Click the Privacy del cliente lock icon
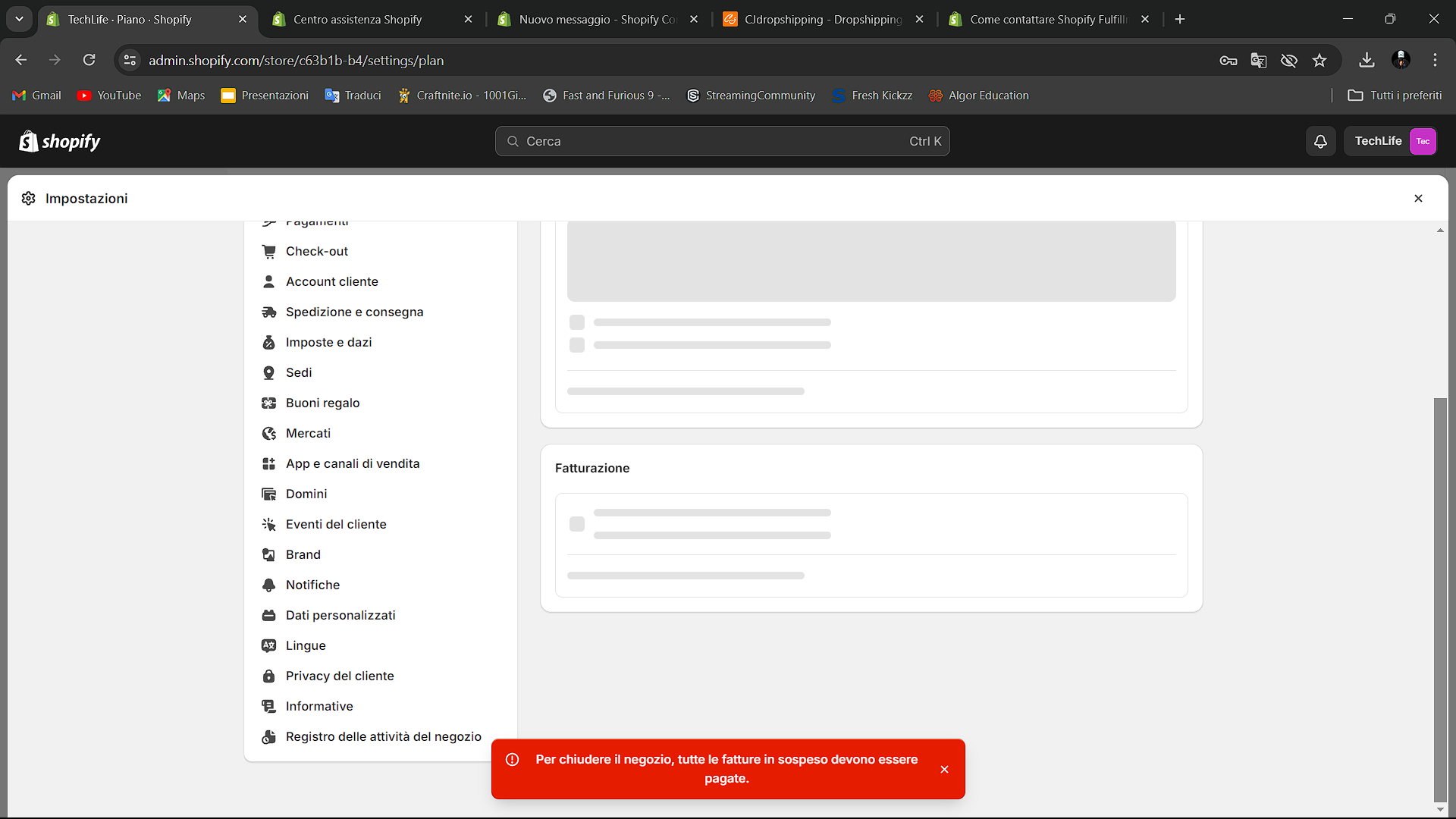The image size is (1456, 819). [x=268, y=676]
